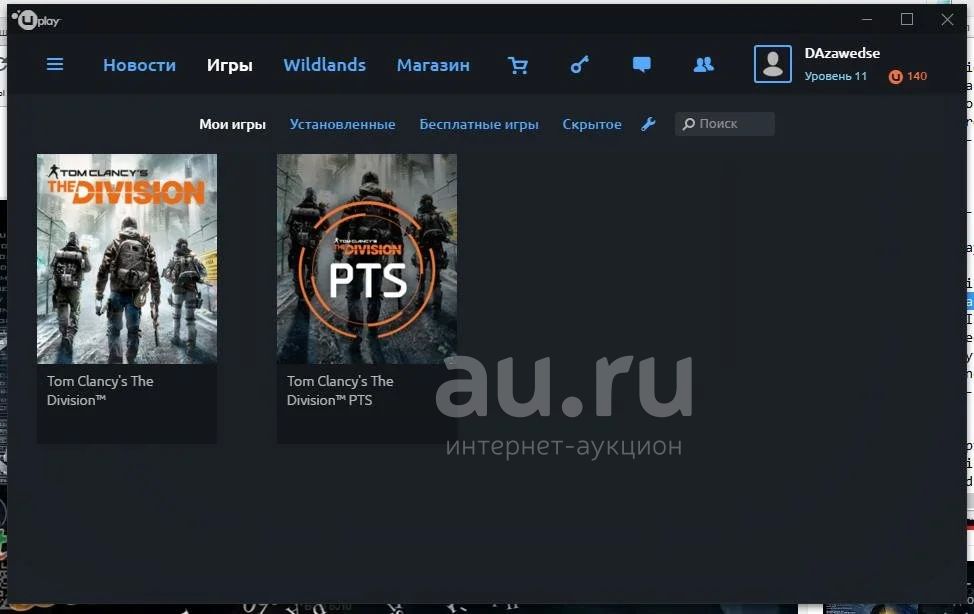
Task: Click the Уровень 11 level label
Action: coord(835,76)
